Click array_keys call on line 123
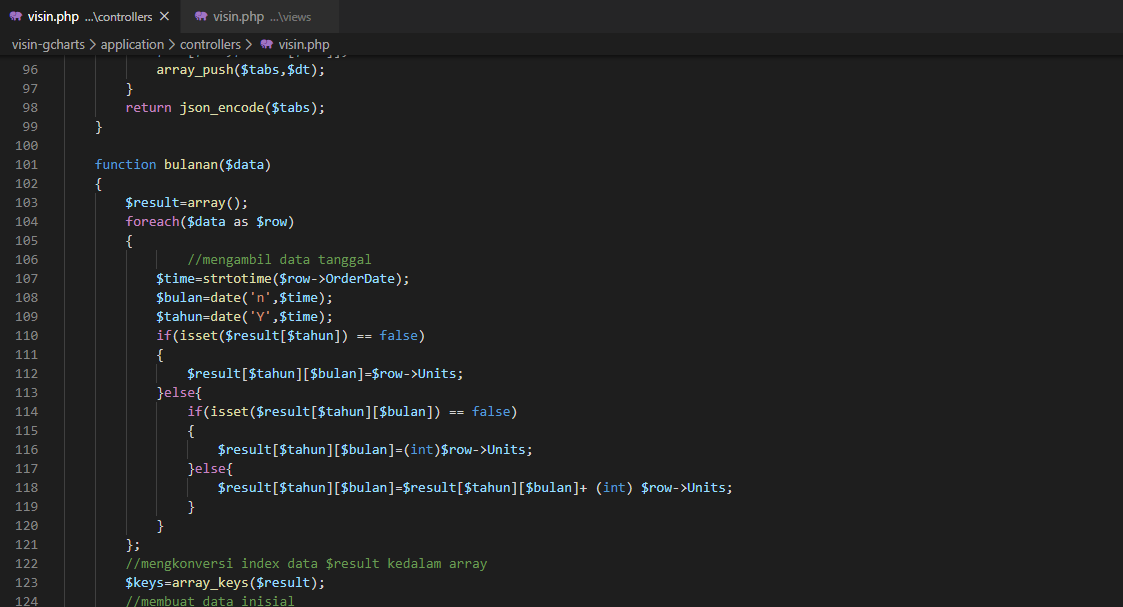Image resolution: width=1123 pixels, height=607 pixels. coord(210,583)
